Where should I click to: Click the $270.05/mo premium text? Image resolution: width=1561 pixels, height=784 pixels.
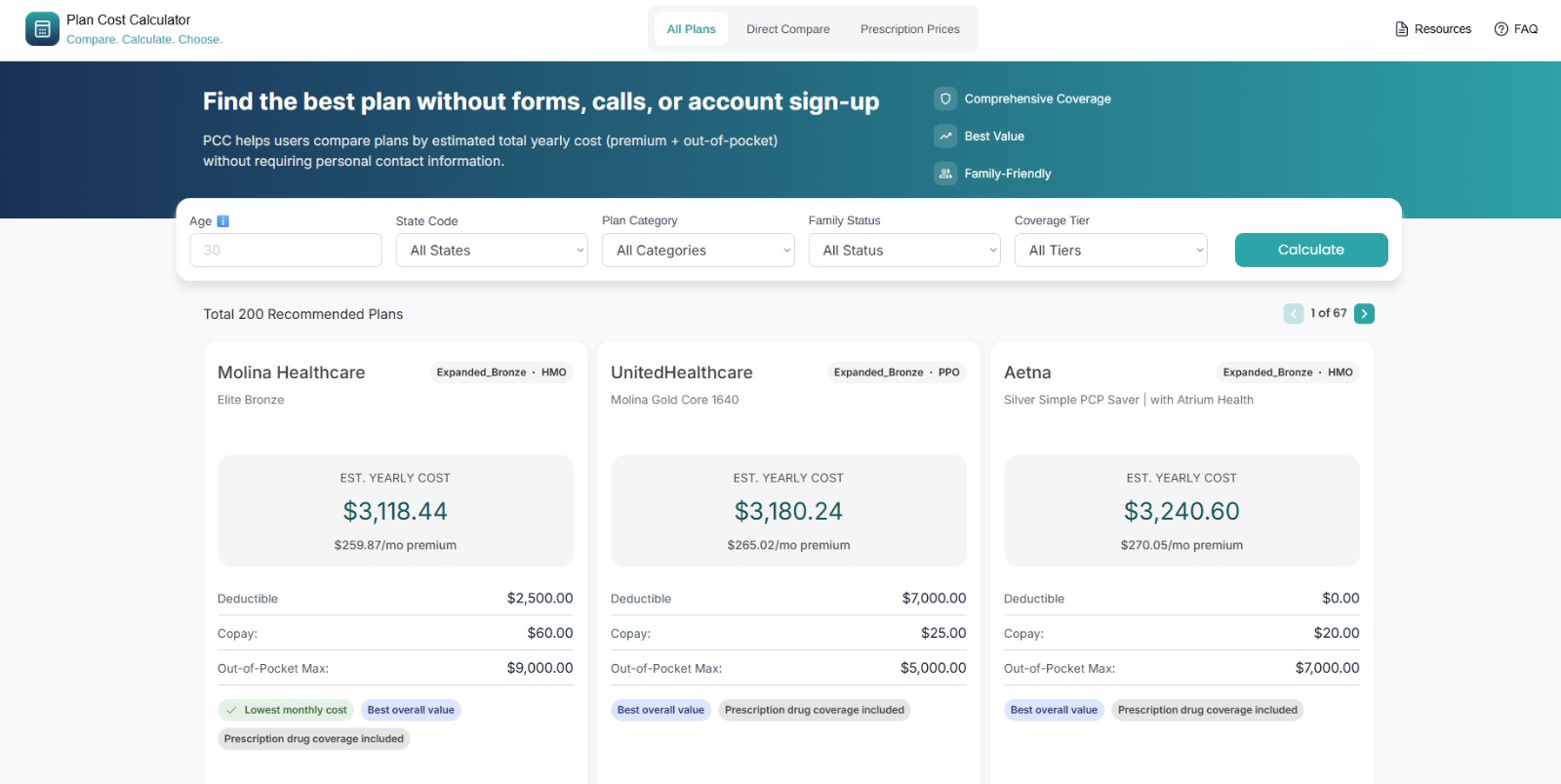1181,545
